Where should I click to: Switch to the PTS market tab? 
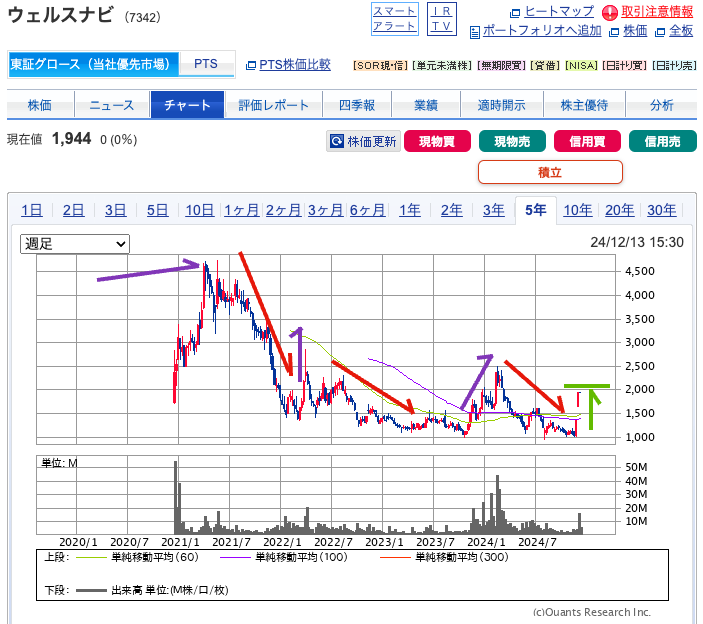pos(206,64)
